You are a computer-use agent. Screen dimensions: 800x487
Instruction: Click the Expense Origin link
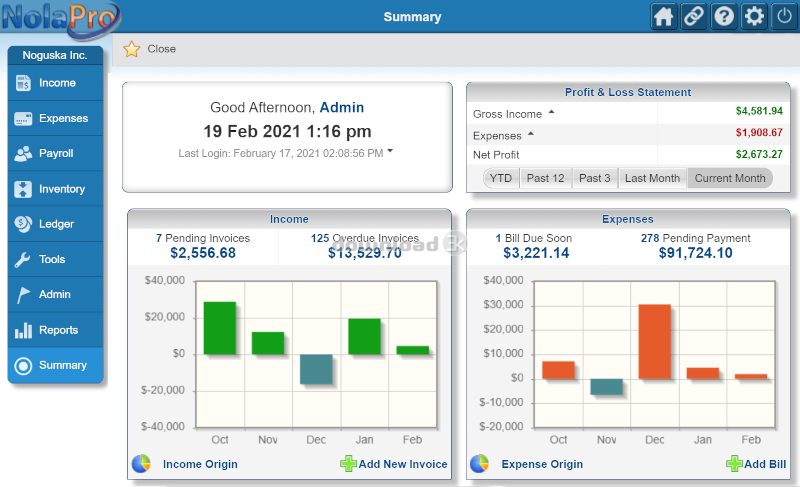[x=542, y=464]
